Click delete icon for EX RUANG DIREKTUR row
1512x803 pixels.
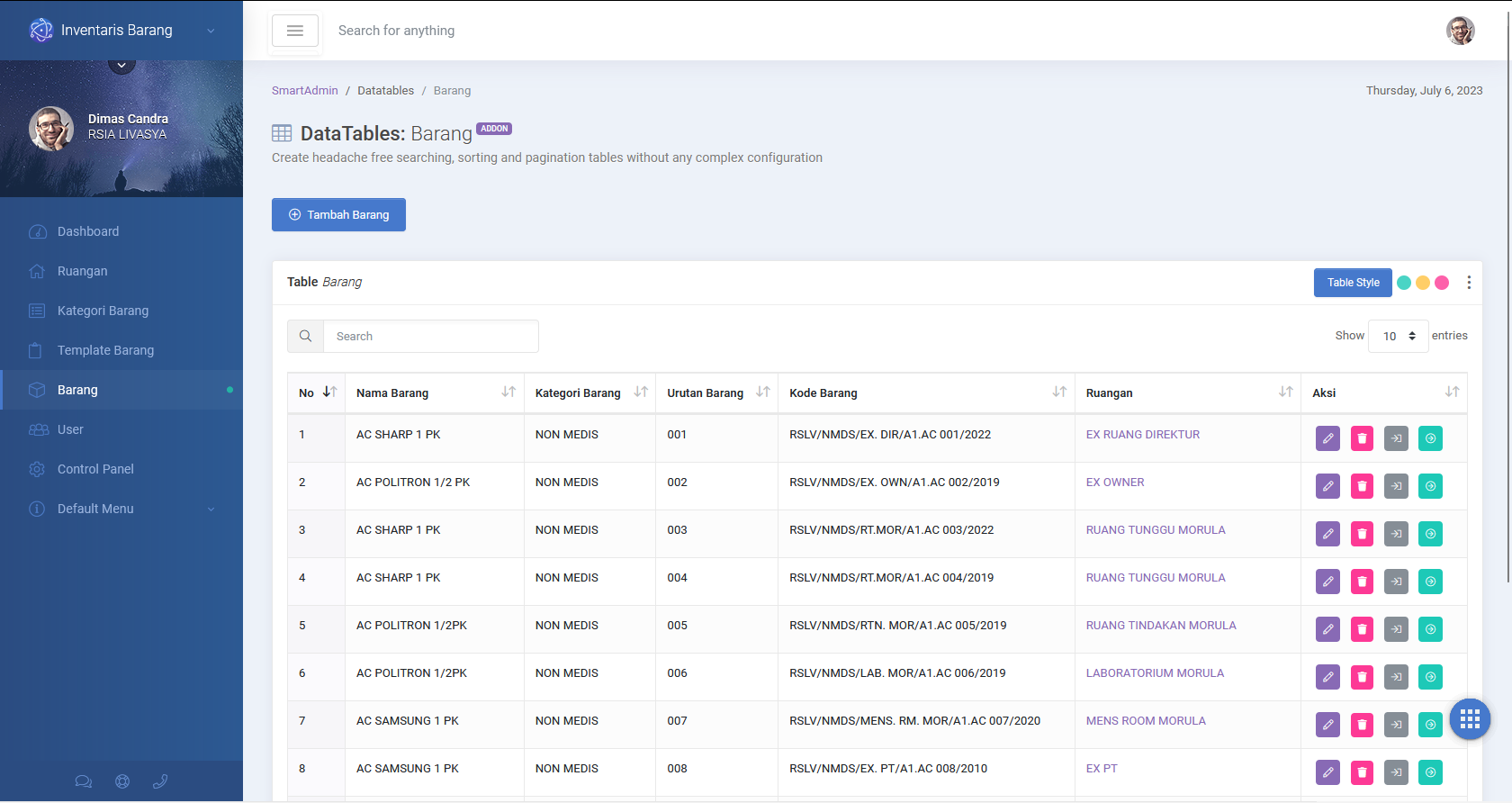pyautogui.click(x=1362, y=438)
